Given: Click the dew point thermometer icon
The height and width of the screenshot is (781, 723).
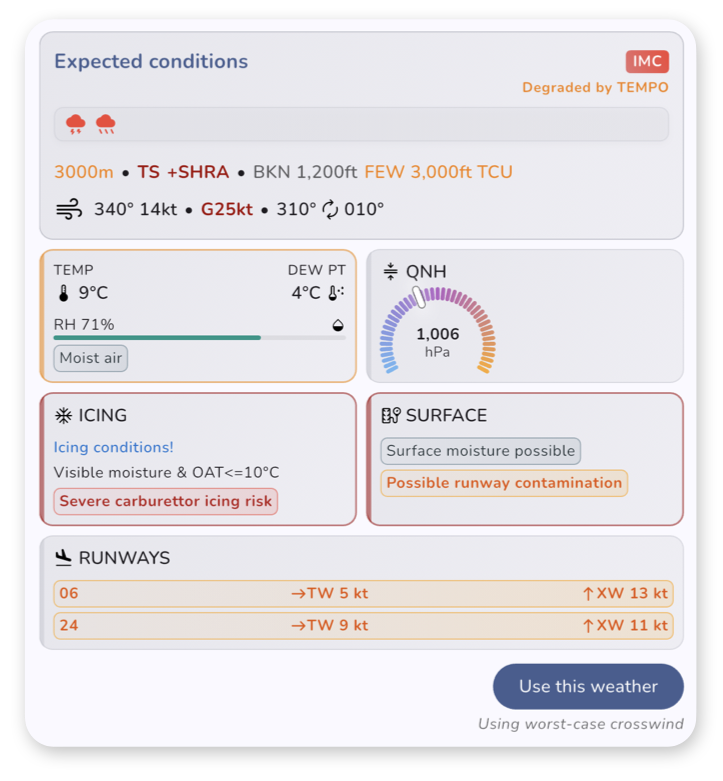Looking at the screenshot, I should (x=336, y=293).
